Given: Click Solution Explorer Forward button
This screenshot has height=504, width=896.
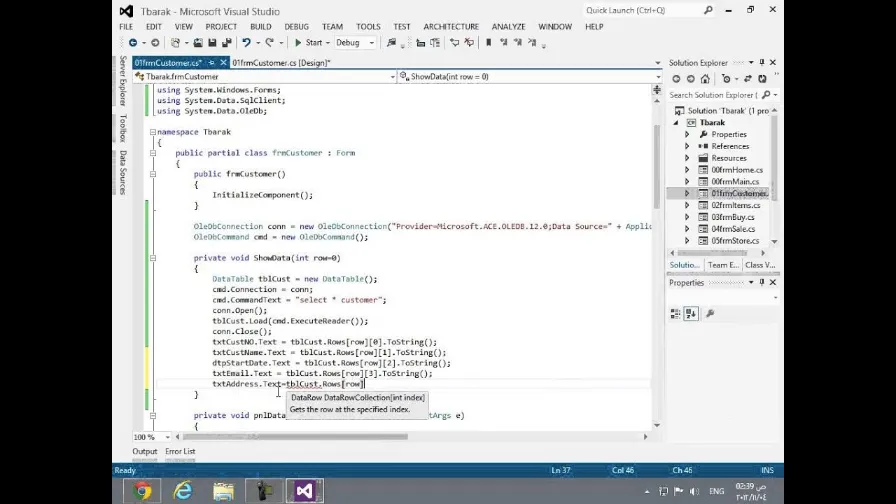Looking at the screenshot, I should (x=690, y=79).
